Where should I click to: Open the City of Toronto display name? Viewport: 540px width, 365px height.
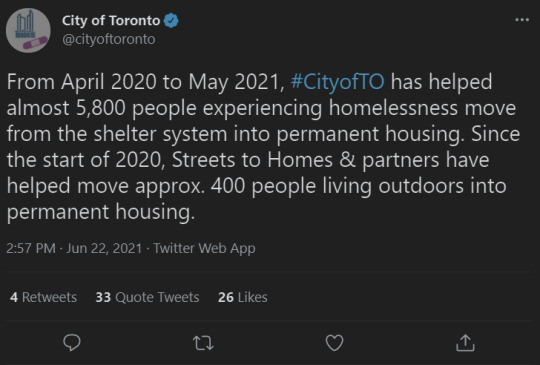(x=111, y=21)
